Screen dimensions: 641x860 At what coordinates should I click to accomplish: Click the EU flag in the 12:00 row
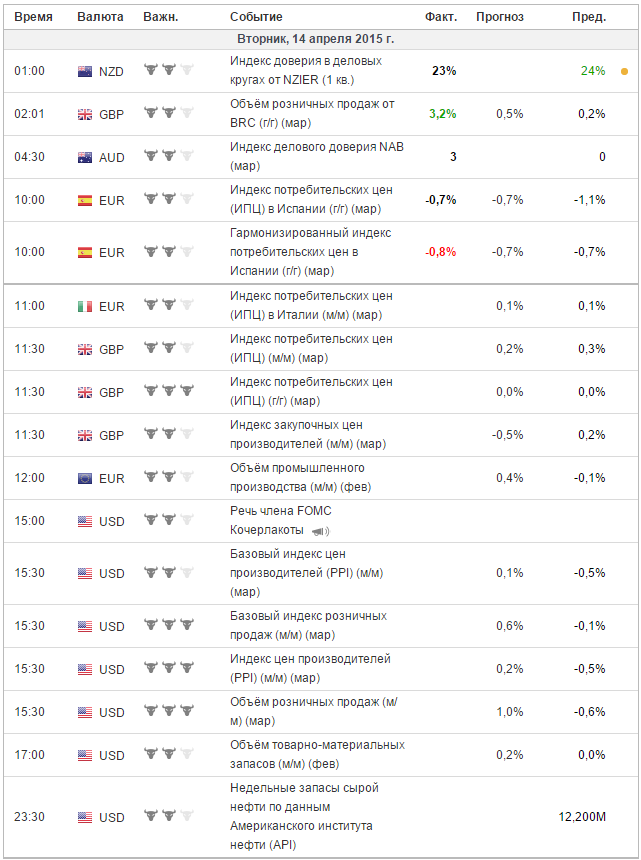85,479
